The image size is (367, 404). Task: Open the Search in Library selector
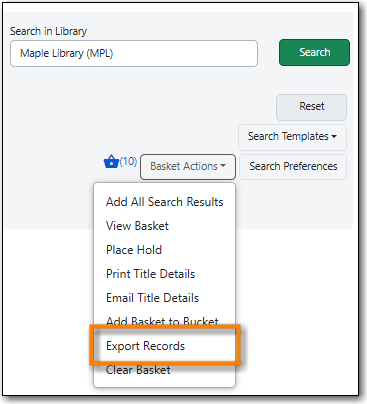click(x=134, y=54)
